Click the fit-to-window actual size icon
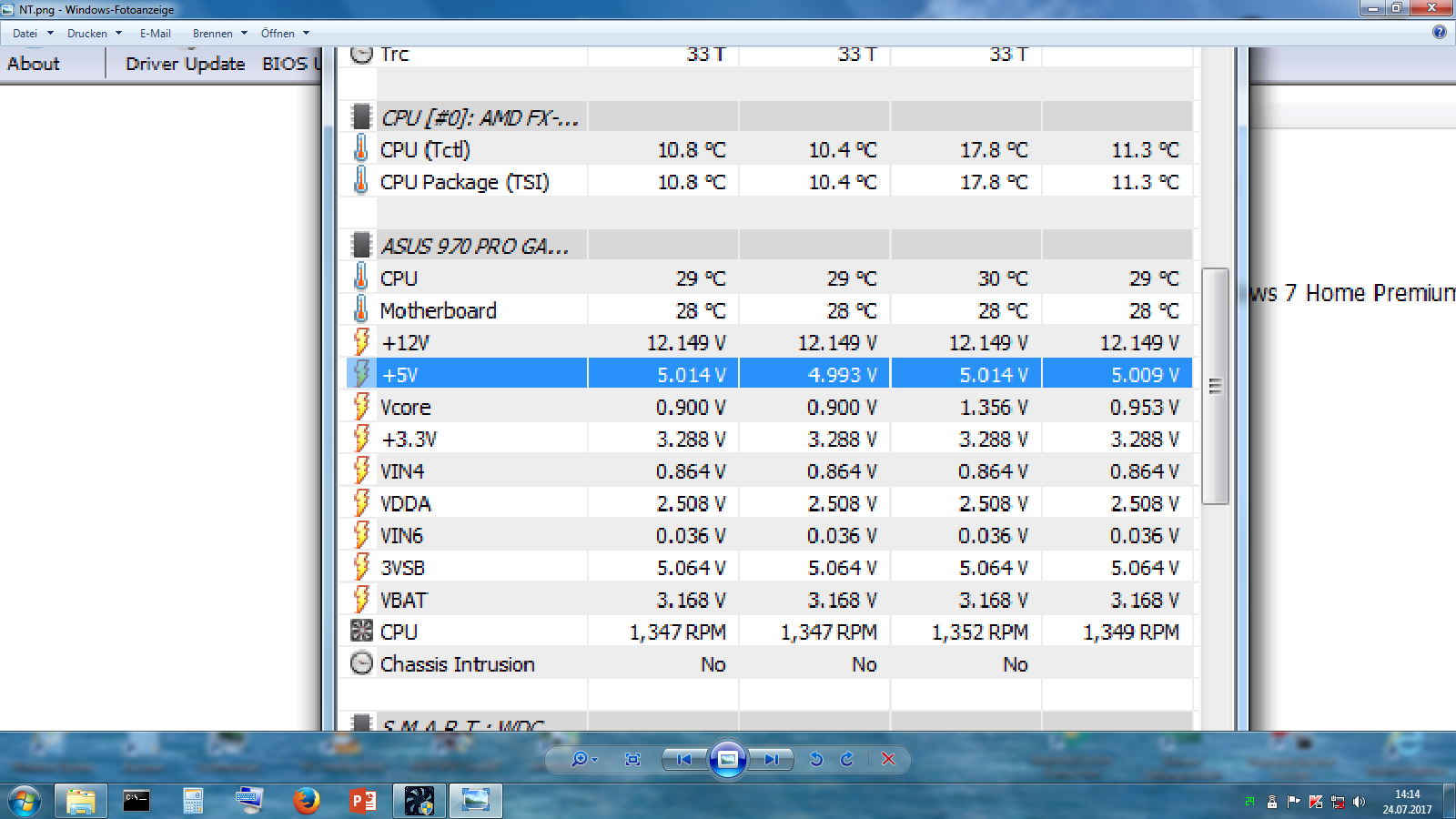Image resolution: width=1456 pixels, height=819 pixels. [633, 759]
